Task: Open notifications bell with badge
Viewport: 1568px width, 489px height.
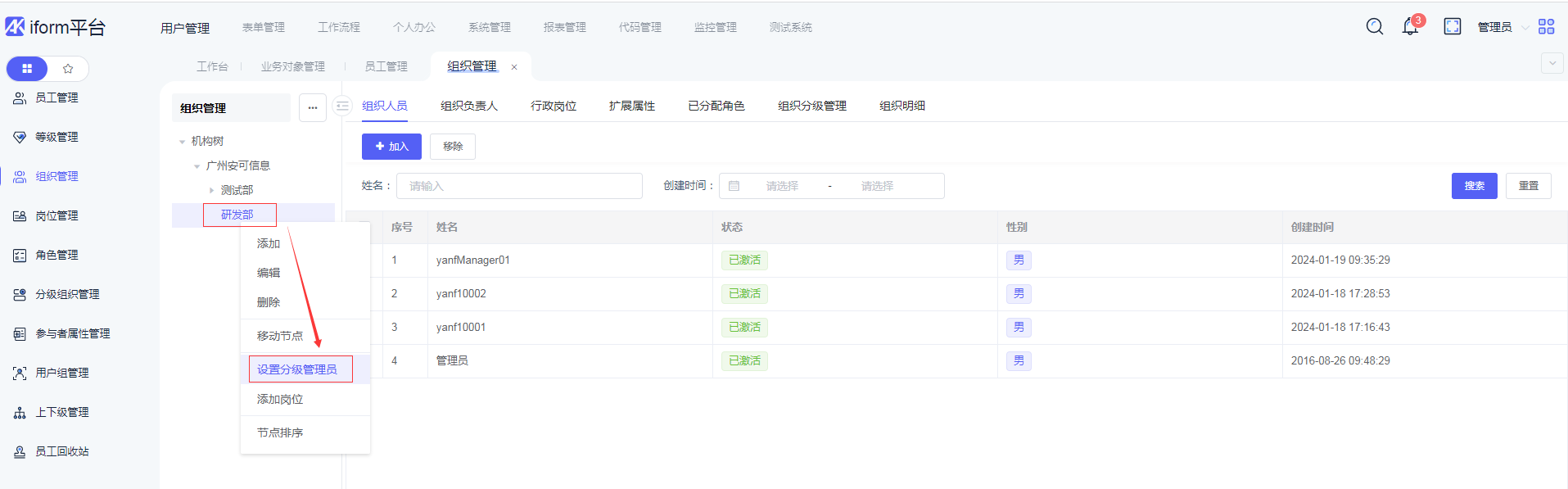Action: [1410, 27]
